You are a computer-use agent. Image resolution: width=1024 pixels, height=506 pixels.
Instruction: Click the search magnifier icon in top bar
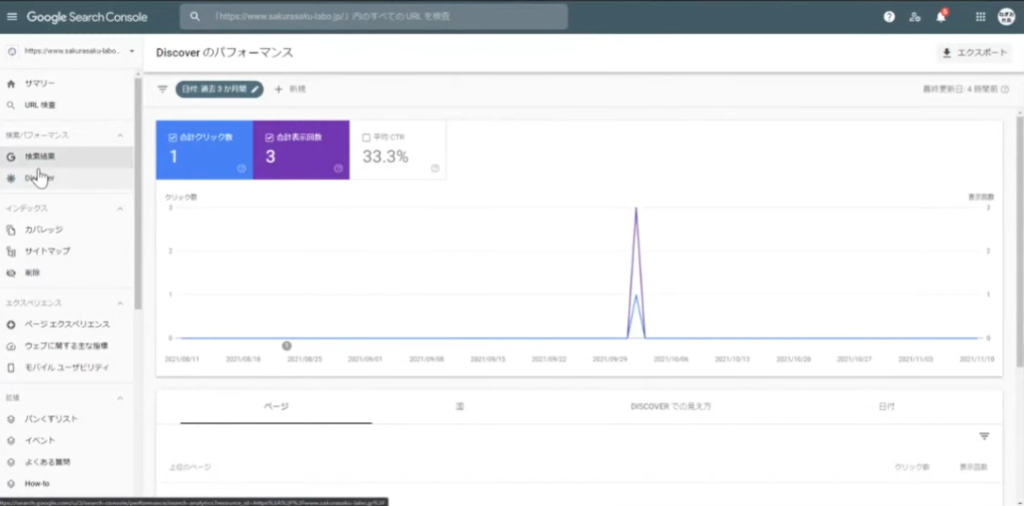point(195,17)
